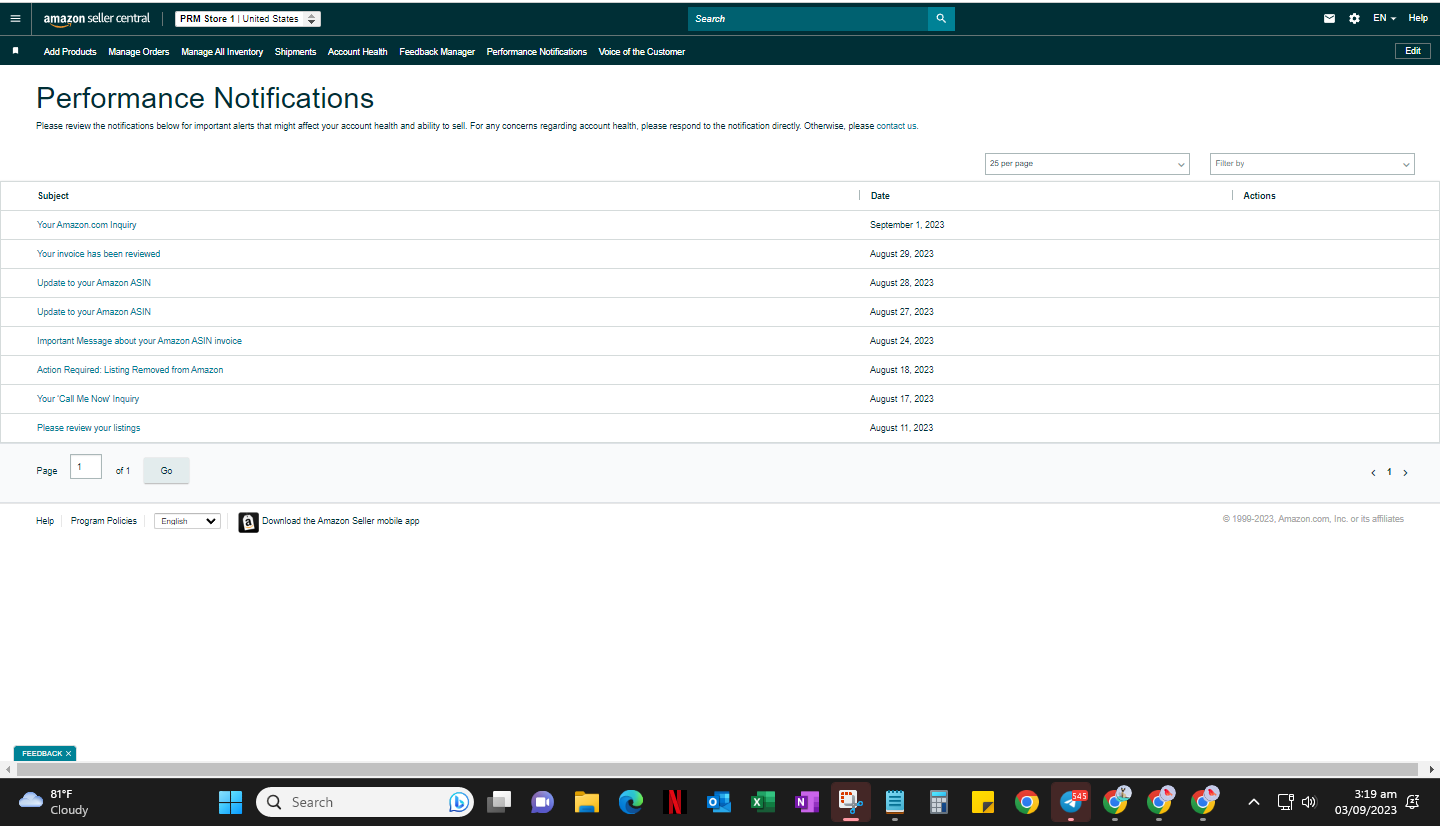Viewport: 1440px width, 826px height.
Task: Go to previous page arrow
Action: point(1373,473)
